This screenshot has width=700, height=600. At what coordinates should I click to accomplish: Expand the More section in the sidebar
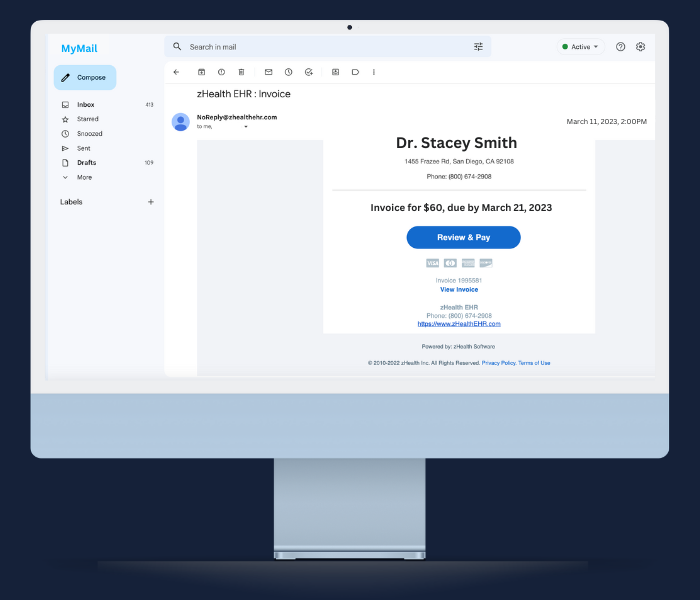[84, 177]
